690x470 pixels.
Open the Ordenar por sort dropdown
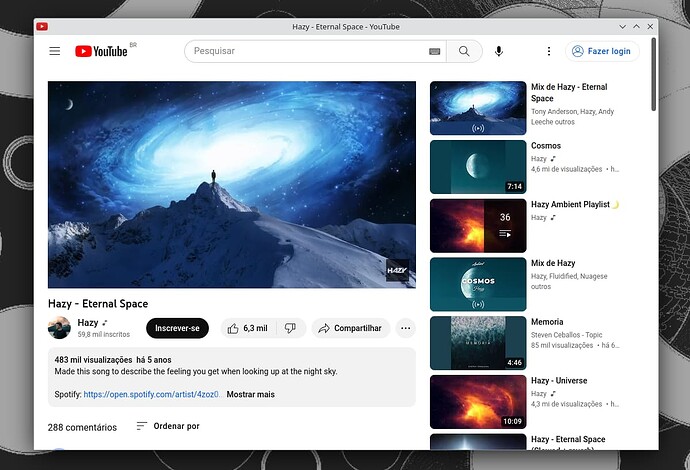point(168,426)
